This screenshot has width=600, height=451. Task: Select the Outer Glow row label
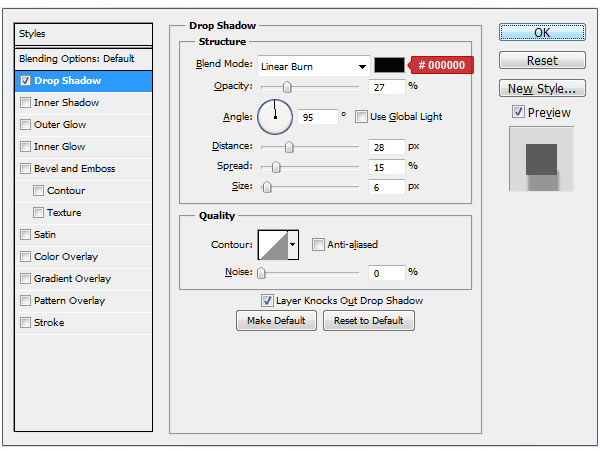pos(60,125)
